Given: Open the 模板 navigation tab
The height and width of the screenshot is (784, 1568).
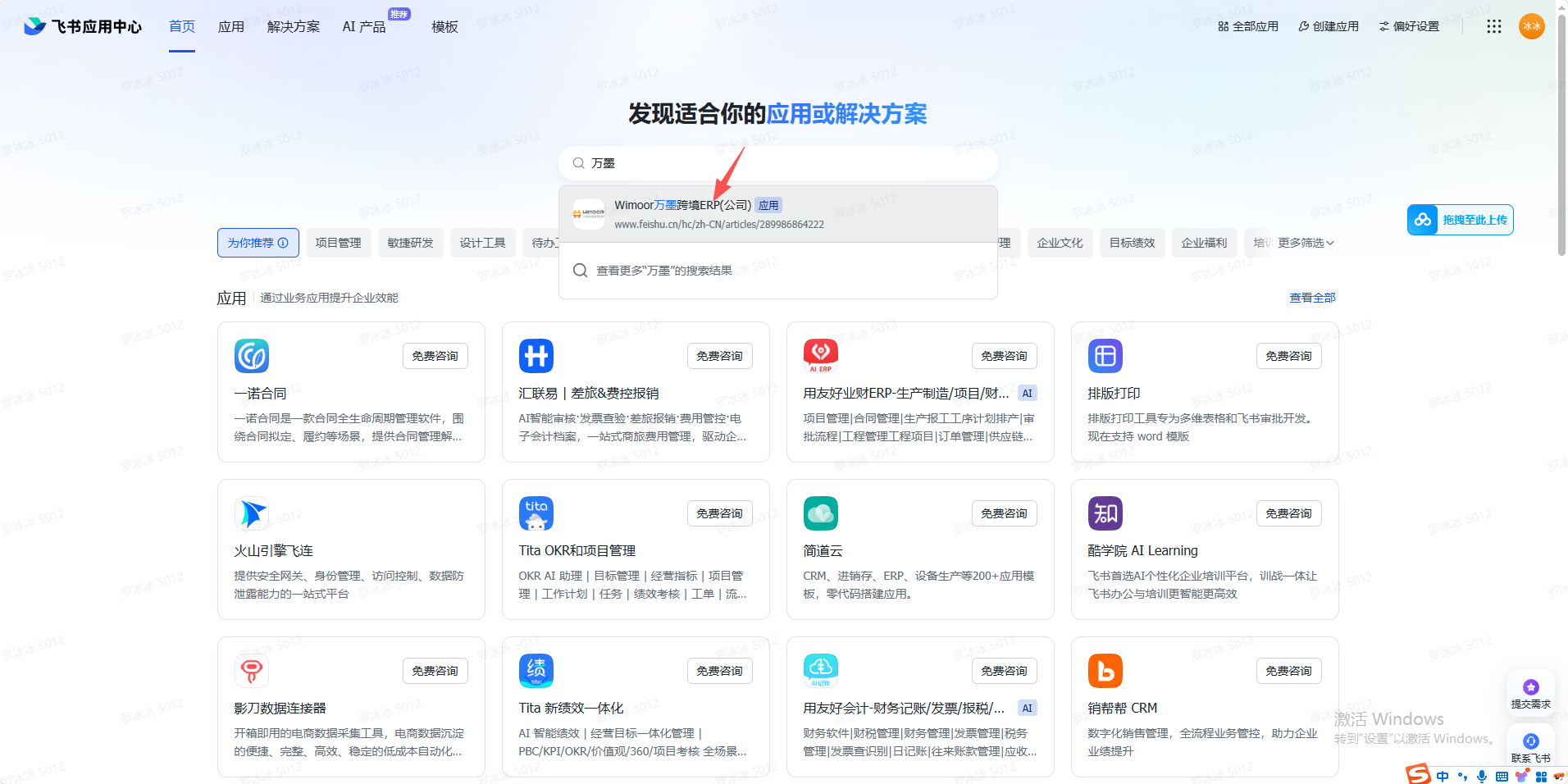Looking at the screenshot, I should (x=444, y=27).
